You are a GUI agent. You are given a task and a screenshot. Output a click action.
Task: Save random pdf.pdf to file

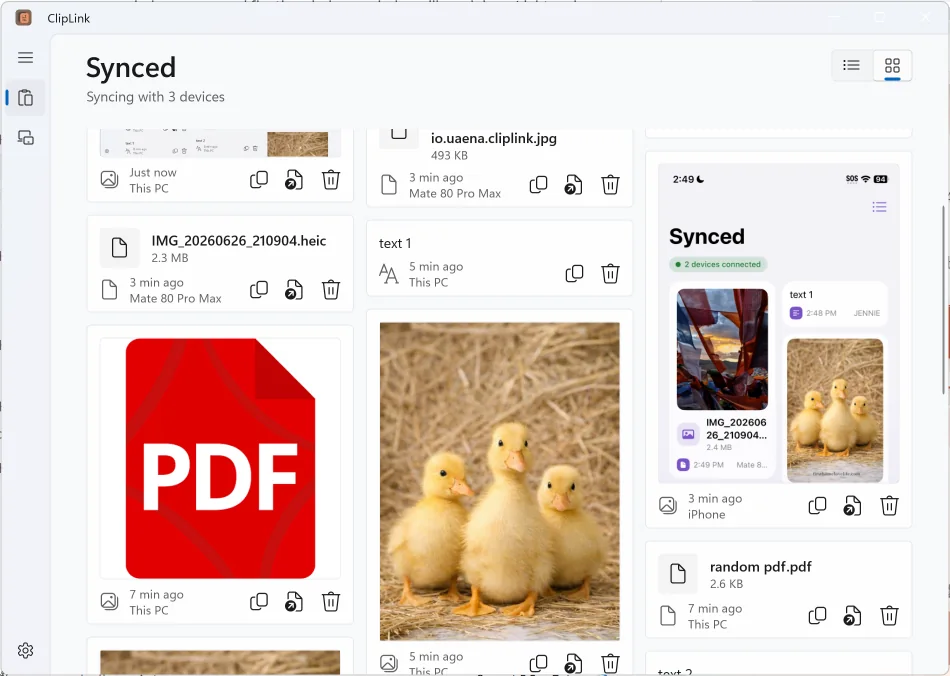tap(852, 616)
